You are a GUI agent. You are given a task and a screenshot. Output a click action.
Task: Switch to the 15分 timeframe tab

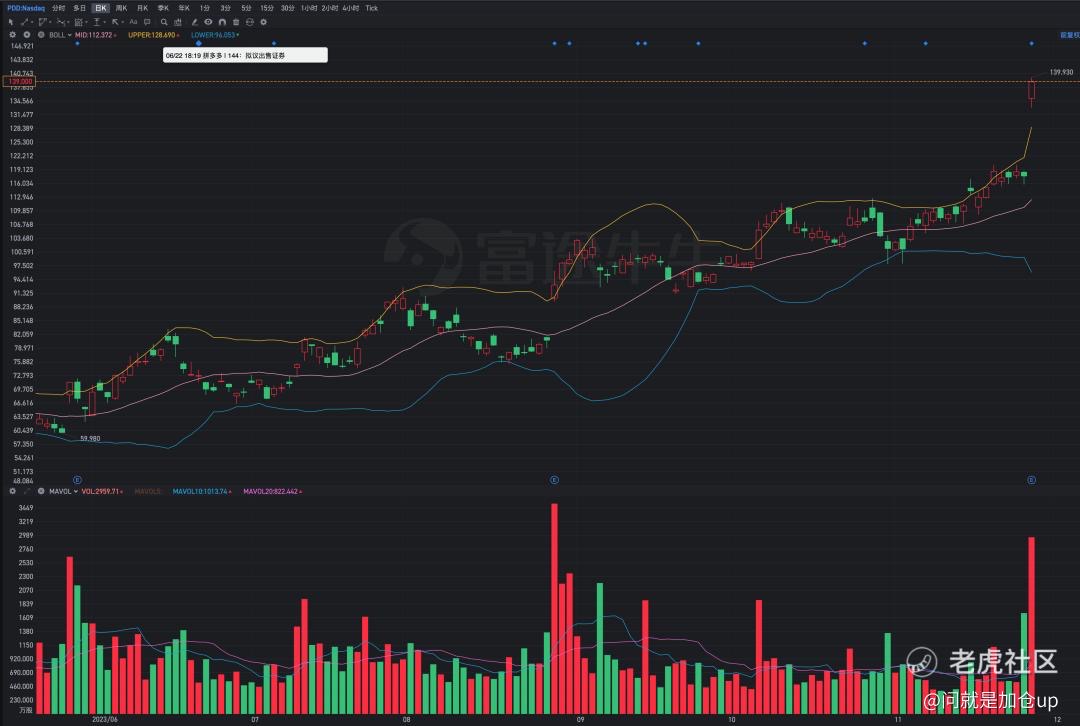pos(267,8)
